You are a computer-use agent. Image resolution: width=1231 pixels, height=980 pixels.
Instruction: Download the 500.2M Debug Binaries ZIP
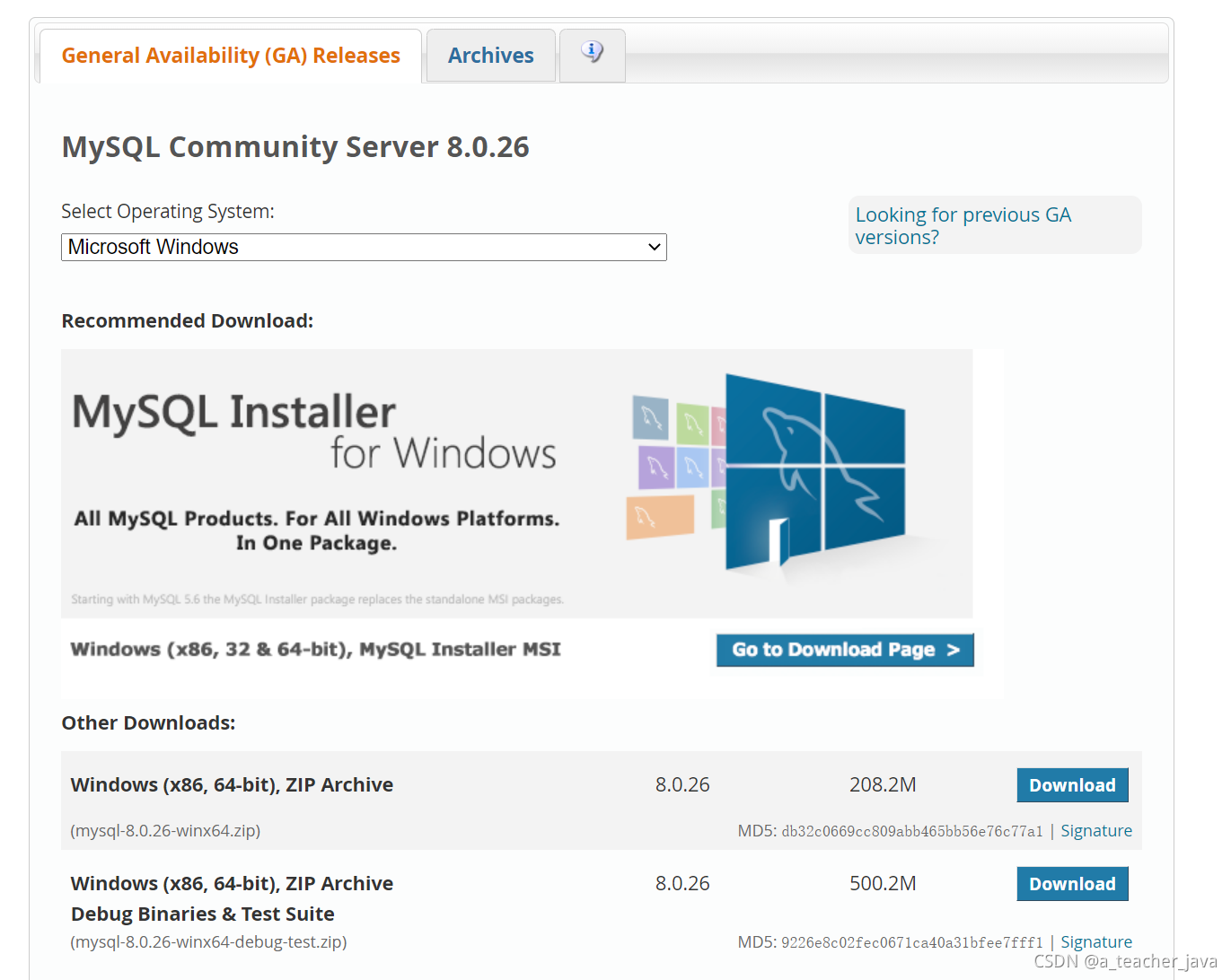pos(1072,884)
